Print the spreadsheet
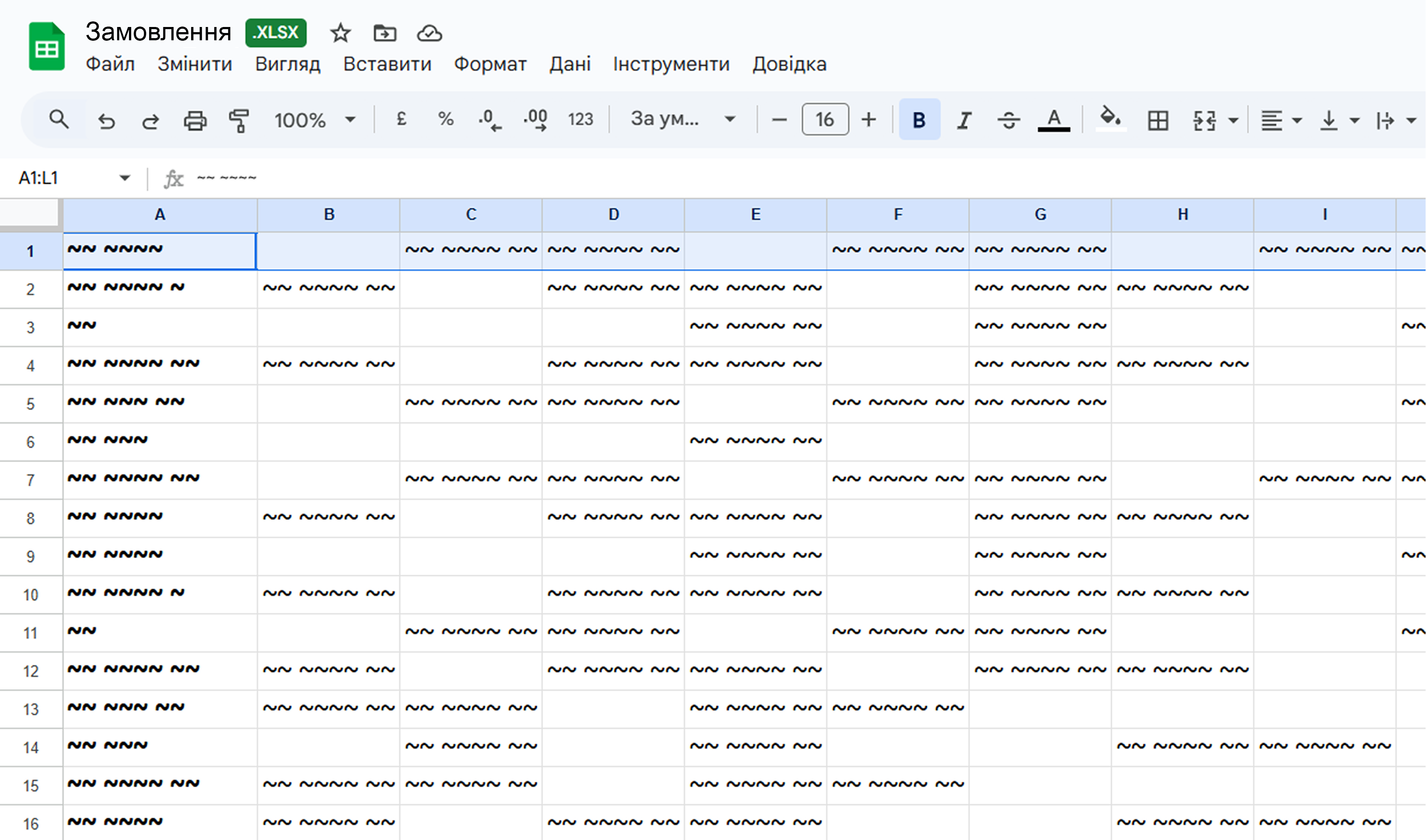 click(x=195, y=120)
